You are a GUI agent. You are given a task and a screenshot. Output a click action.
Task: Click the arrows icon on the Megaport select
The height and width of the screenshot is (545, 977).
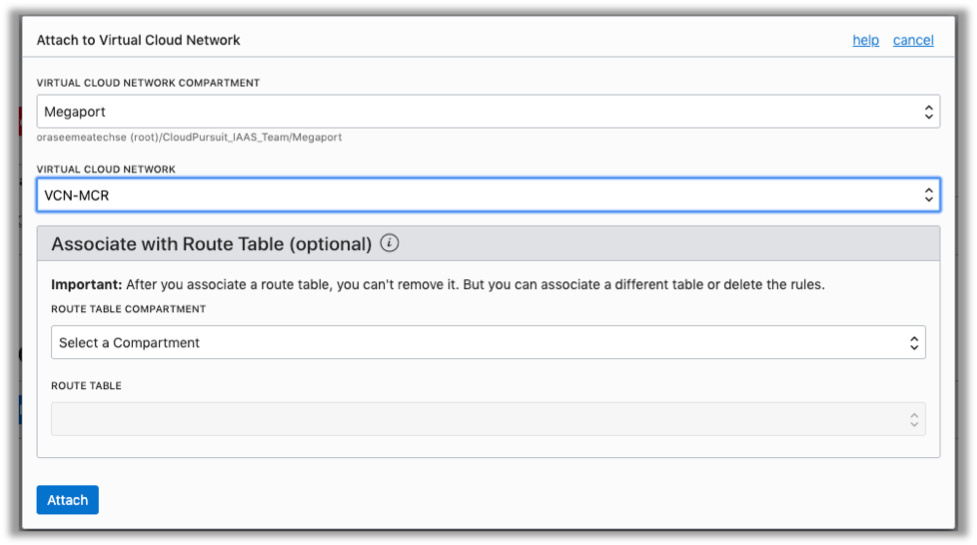coord(928,112)
